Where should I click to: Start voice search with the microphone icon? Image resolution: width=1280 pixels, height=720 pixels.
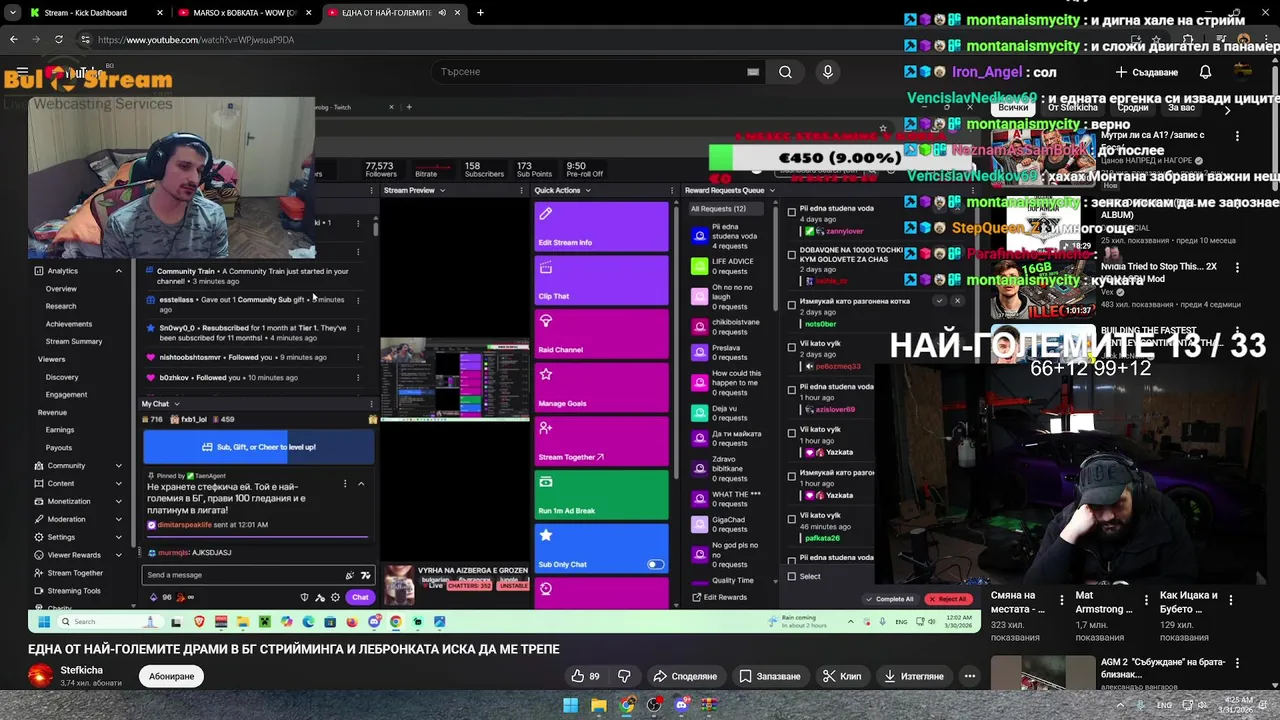coord(827,72)
